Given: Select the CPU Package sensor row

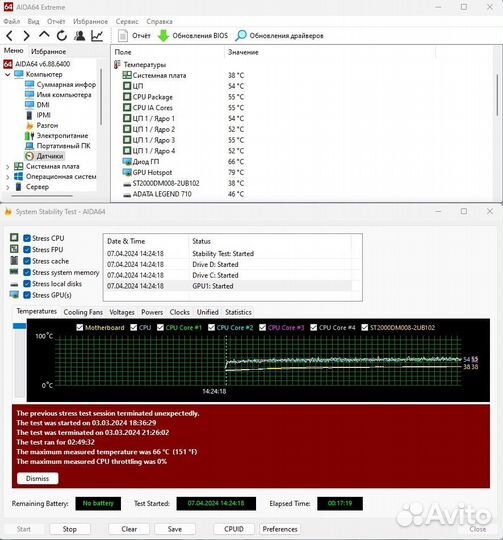Looking at the screenshot, I should point(183,97).
